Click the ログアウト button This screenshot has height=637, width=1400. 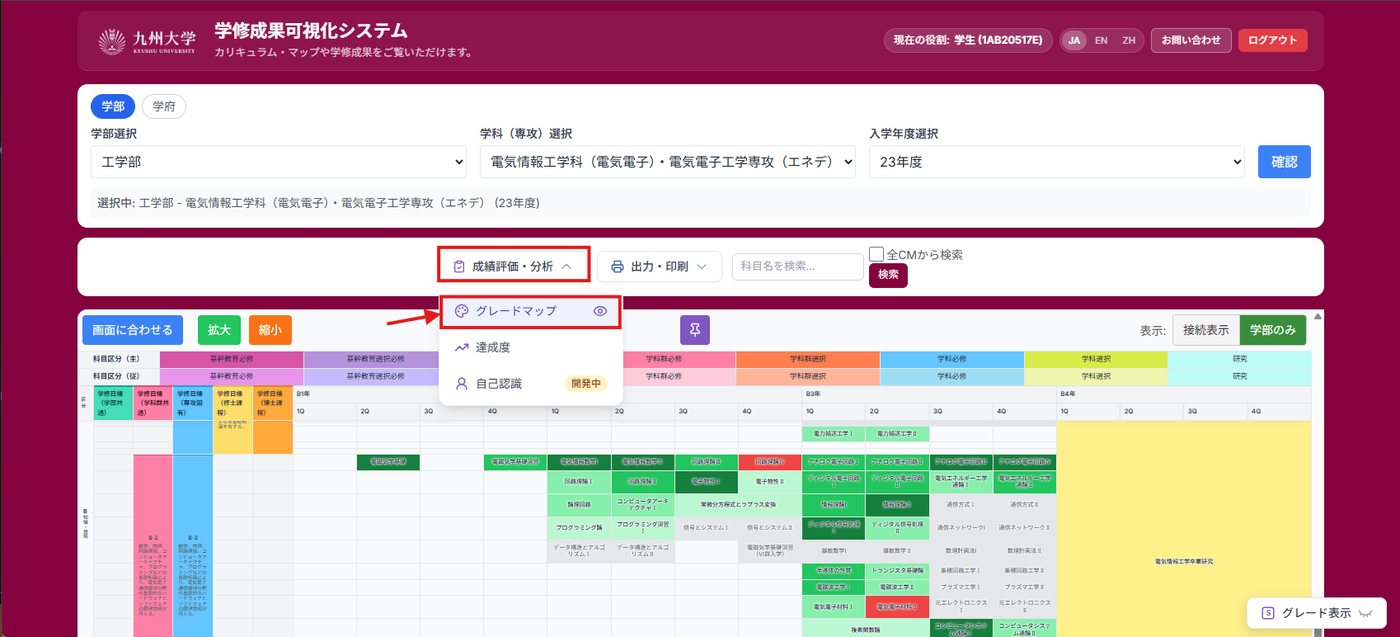tap(1273, 40)
